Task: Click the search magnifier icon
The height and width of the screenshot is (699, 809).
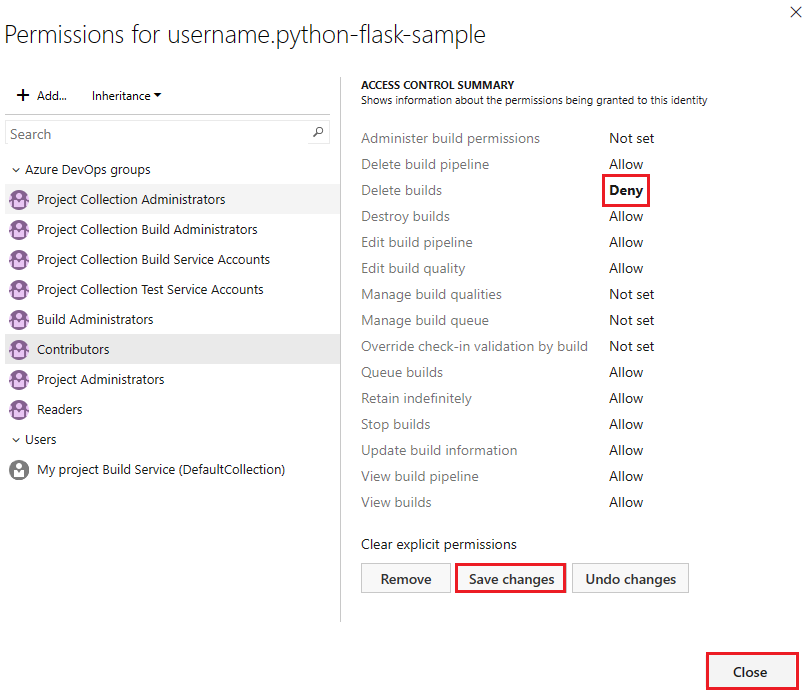Action: pyautogui.click(x=318, y=133)
